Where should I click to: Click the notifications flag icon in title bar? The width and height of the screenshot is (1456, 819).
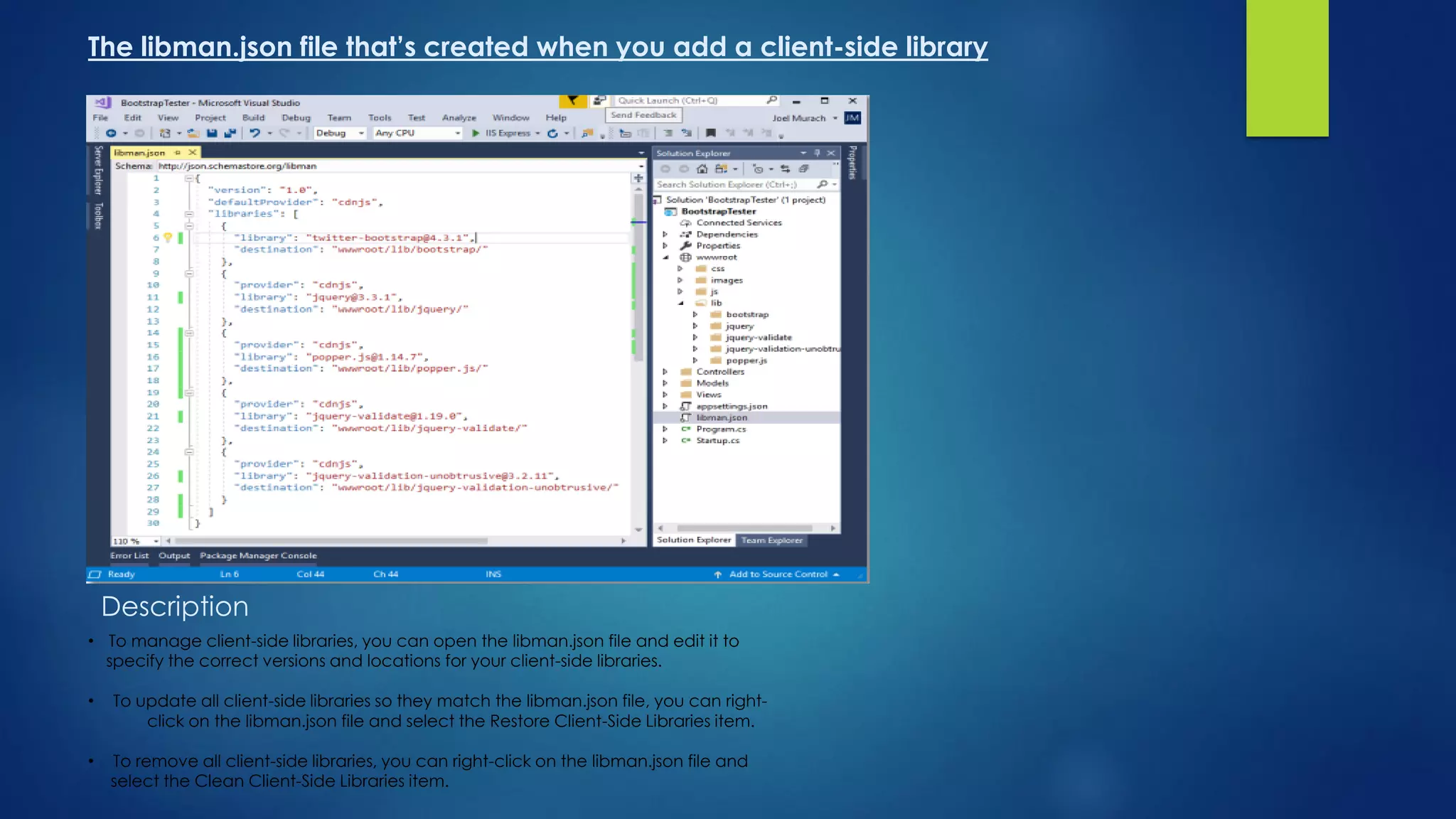point(572,101)
